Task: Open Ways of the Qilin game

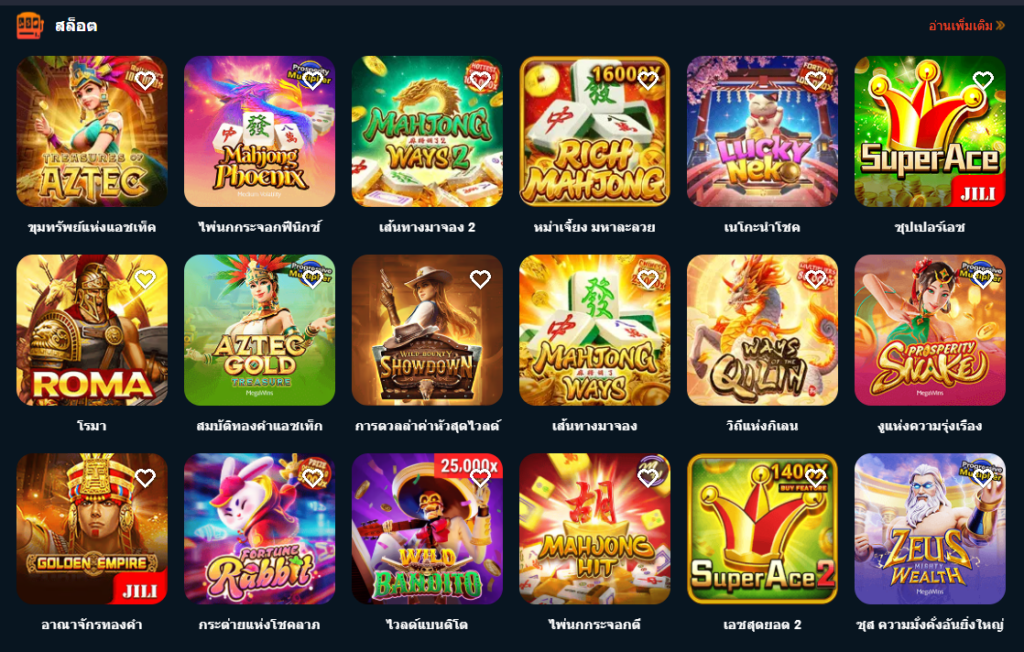Action: coord(762,330)
